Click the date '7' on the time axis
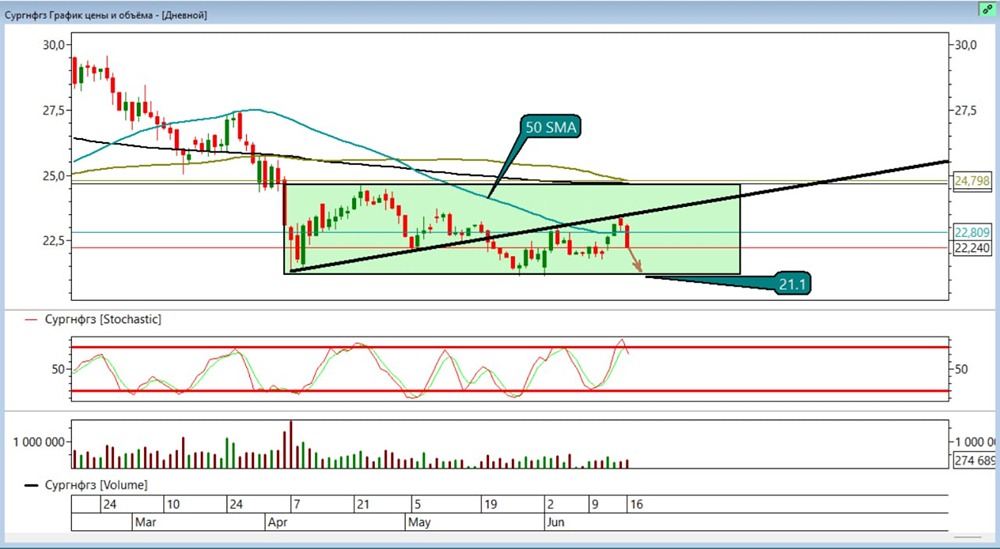Screen dimensions: 1000x549 (x=297, y=504)
